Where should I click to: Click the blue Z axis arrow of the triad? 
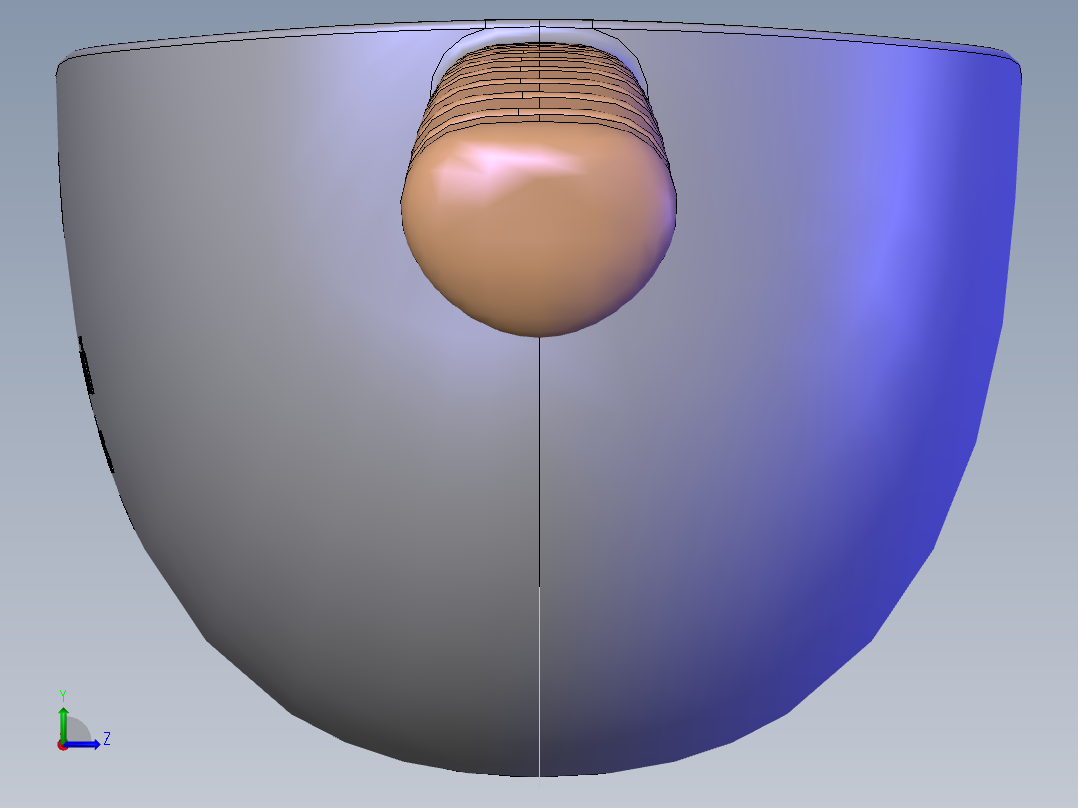84,744
